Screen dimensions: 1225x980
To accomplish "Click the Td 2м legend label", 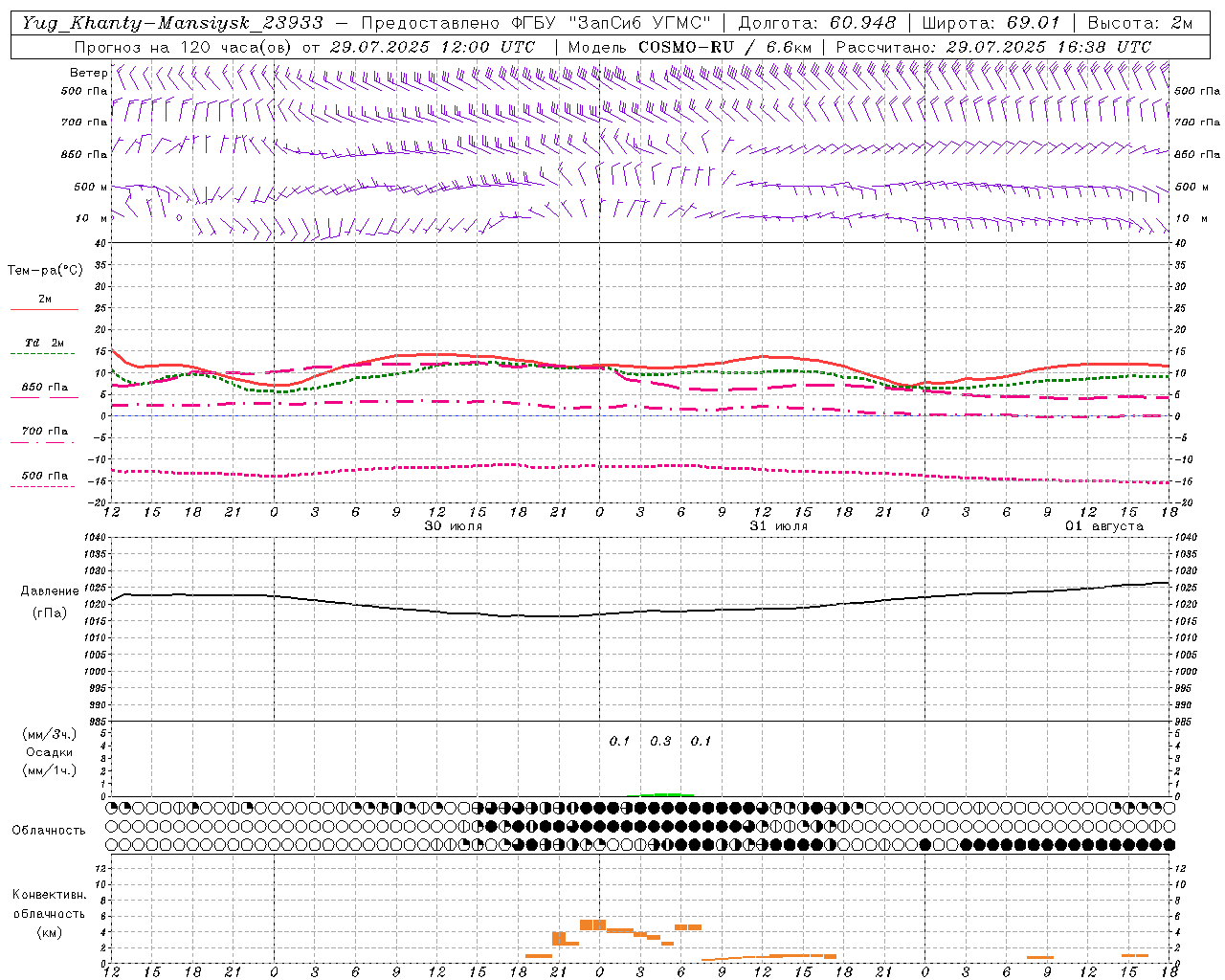I will (44, 343).
